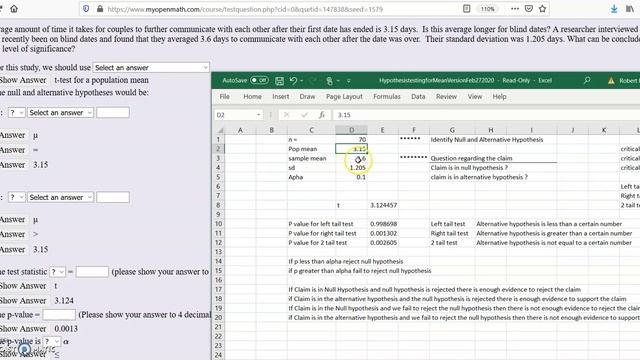Screen dimensions: 640x360
Task: Open touch mode dropdown arrow
Action: click(x=338, y=81)
